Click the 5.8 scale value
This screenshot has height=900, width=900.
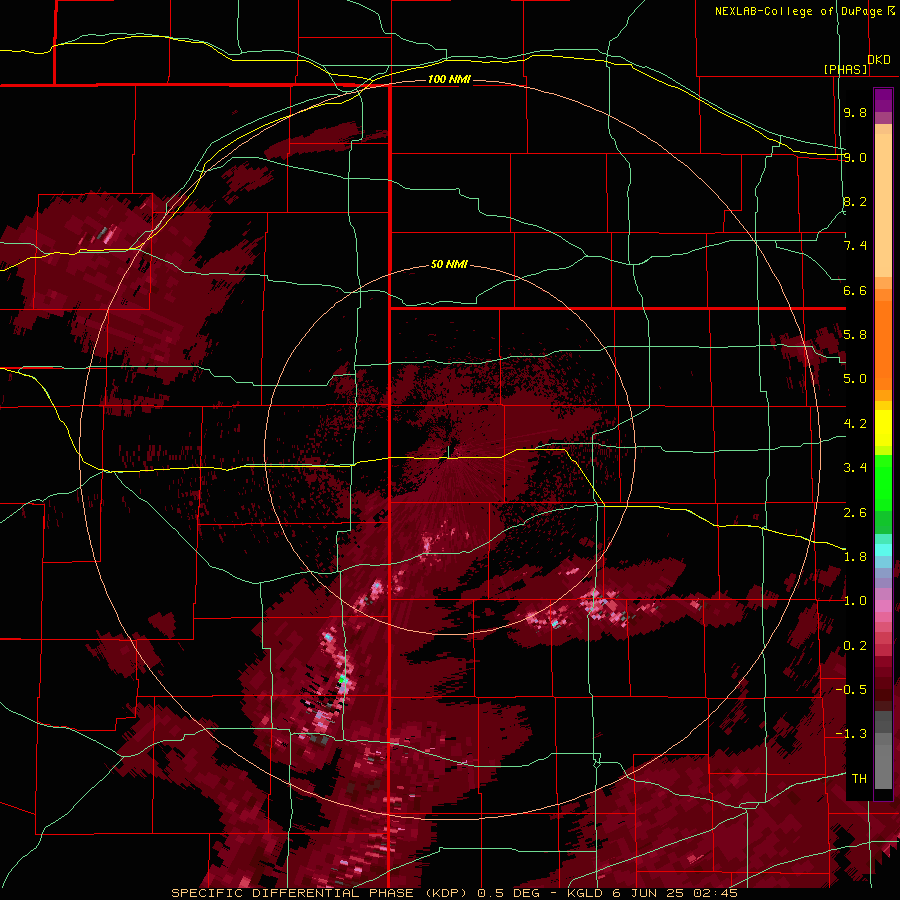(855, 334)
